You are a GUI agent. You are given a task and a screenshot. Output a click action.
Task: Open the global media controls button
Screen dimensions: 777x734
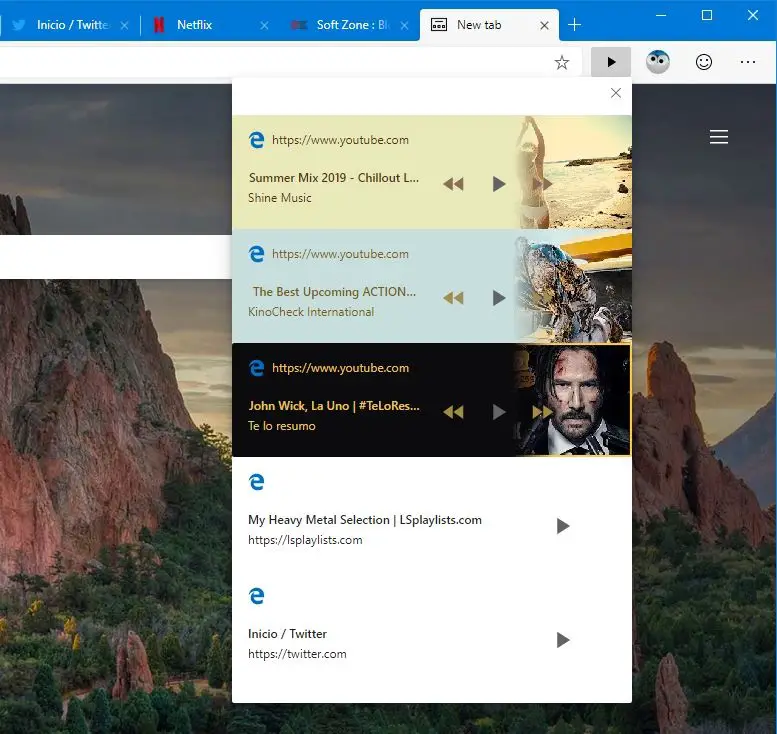click(x=610, y=62)
